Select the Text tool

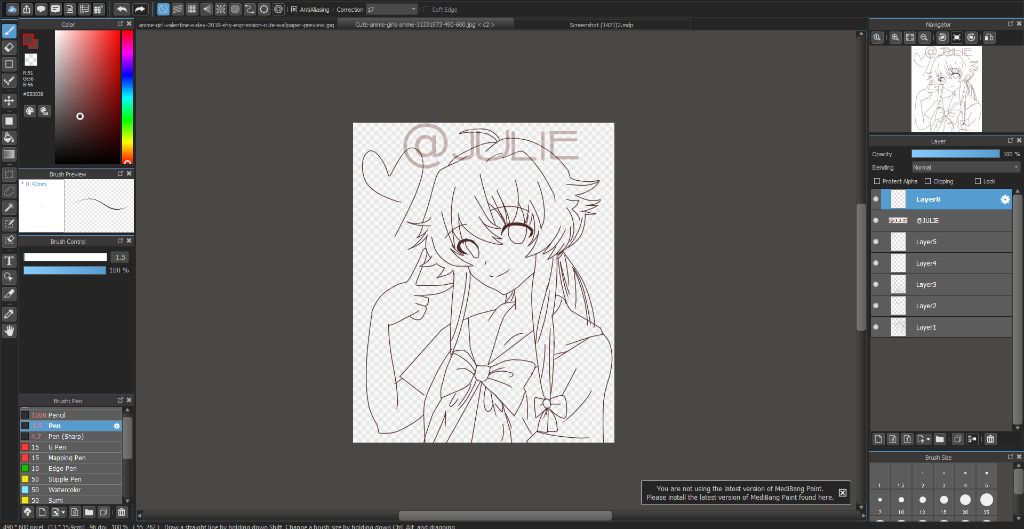pyautogui.click(x=9, y=261)
